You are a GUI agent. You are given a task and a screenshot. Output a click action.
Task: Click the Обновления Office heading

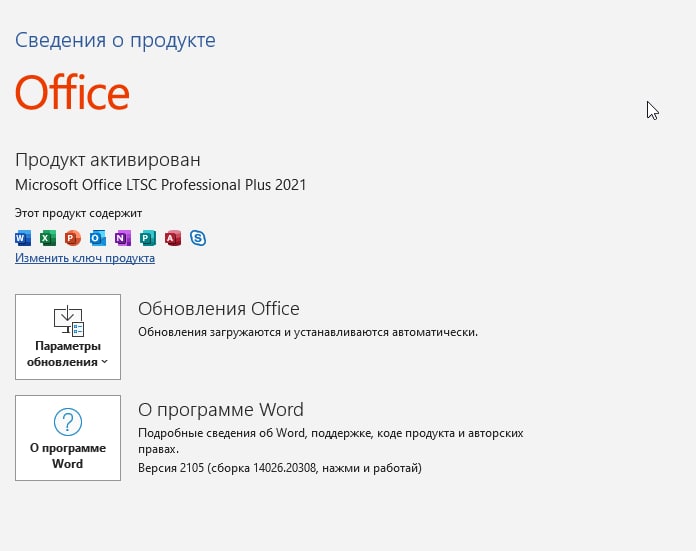[x=219, y=309]
